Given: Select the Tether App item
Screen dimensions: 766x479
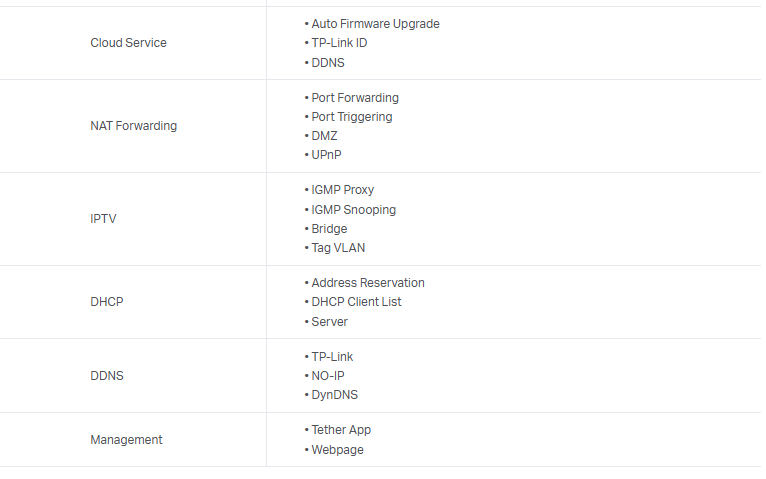Looking at the screenshot, I should (x=341, y=430).
